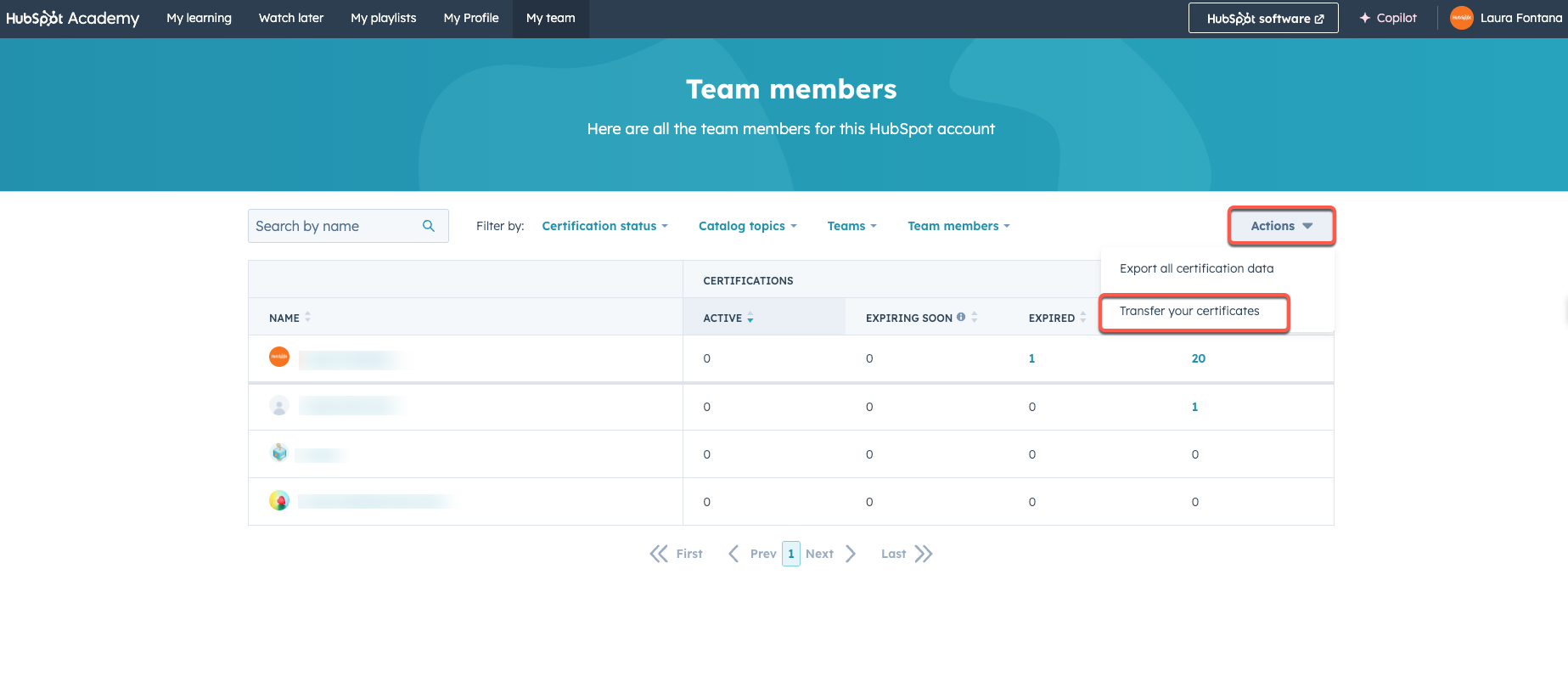The width and height of the screenshot is (1568, 693).
Task: Click the orange HubSpot avatar in first row
Action: click(279, 358)
